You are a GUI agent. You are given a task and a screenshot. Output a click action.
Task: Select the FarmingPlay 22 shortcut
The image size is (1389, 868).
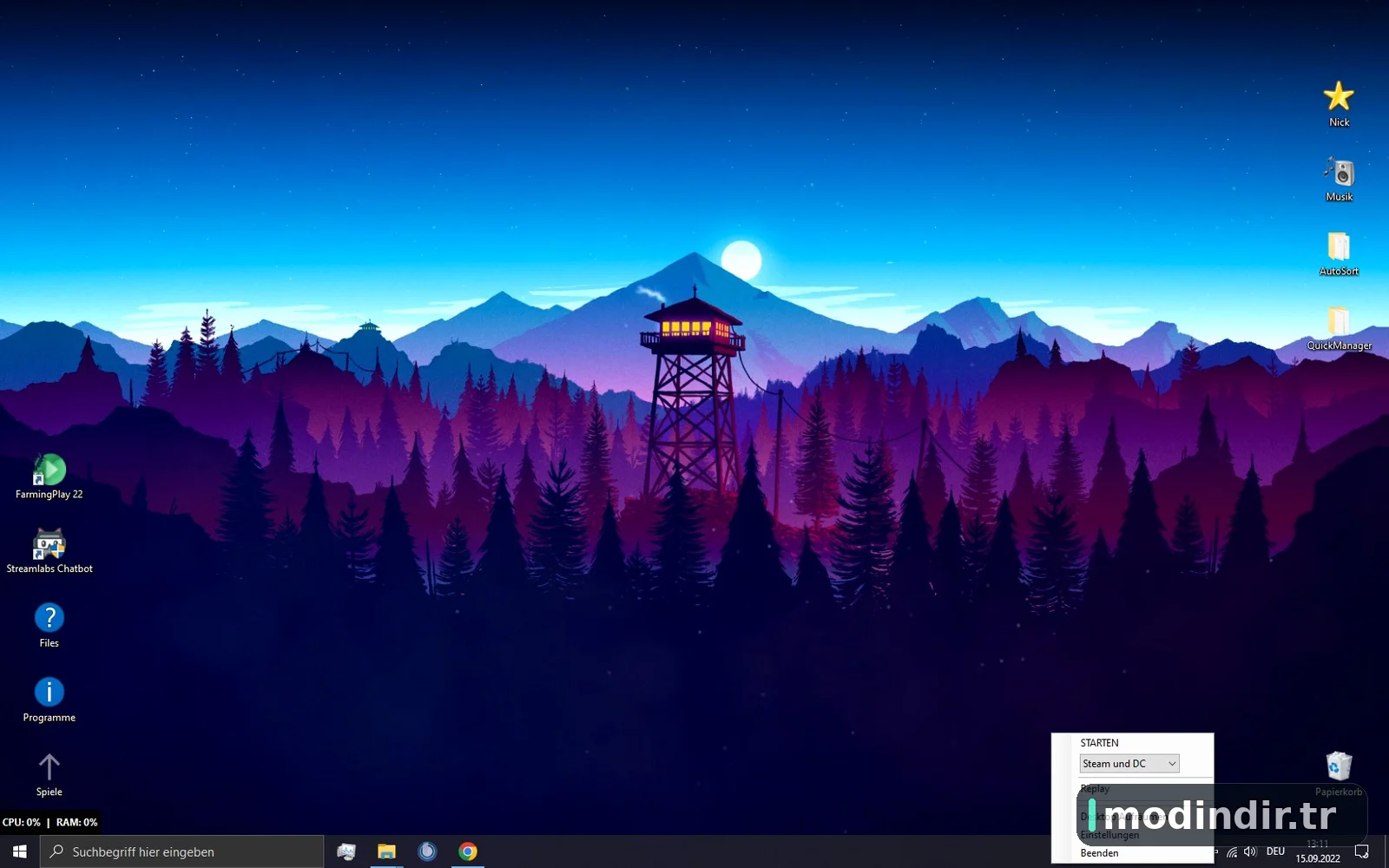[49, 477]
